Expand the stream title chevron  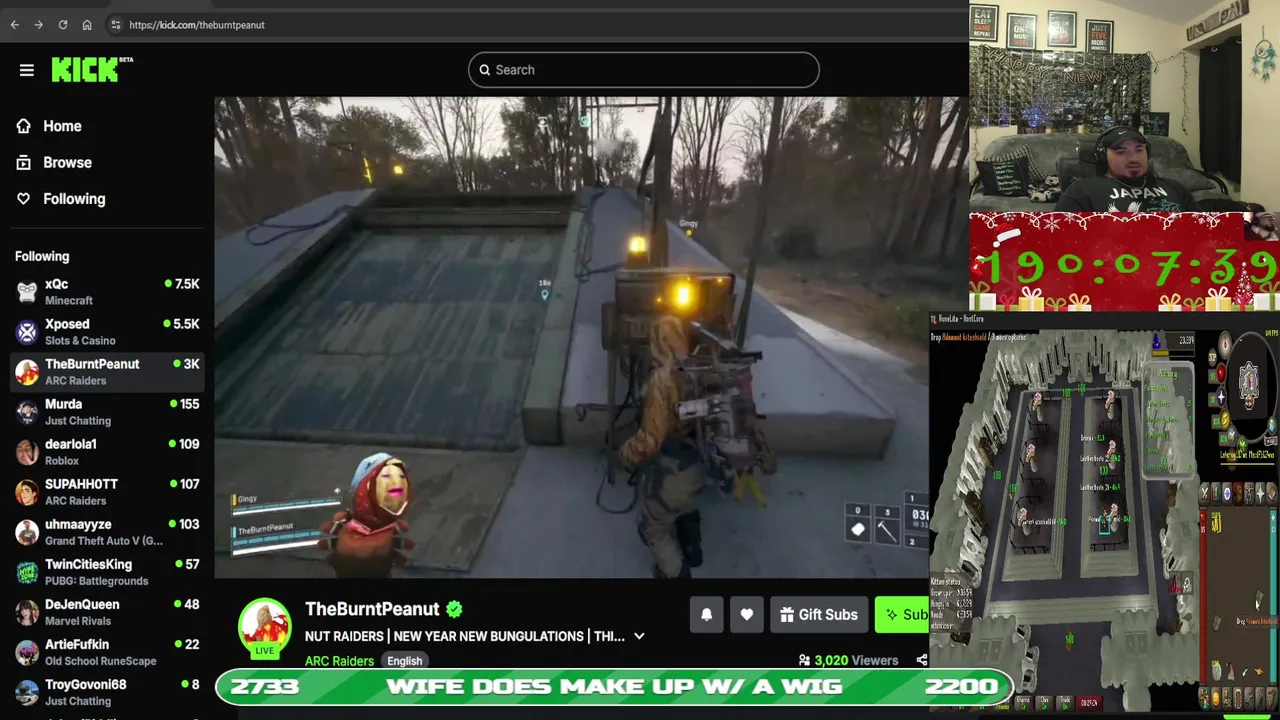click(x=639, y=636)
